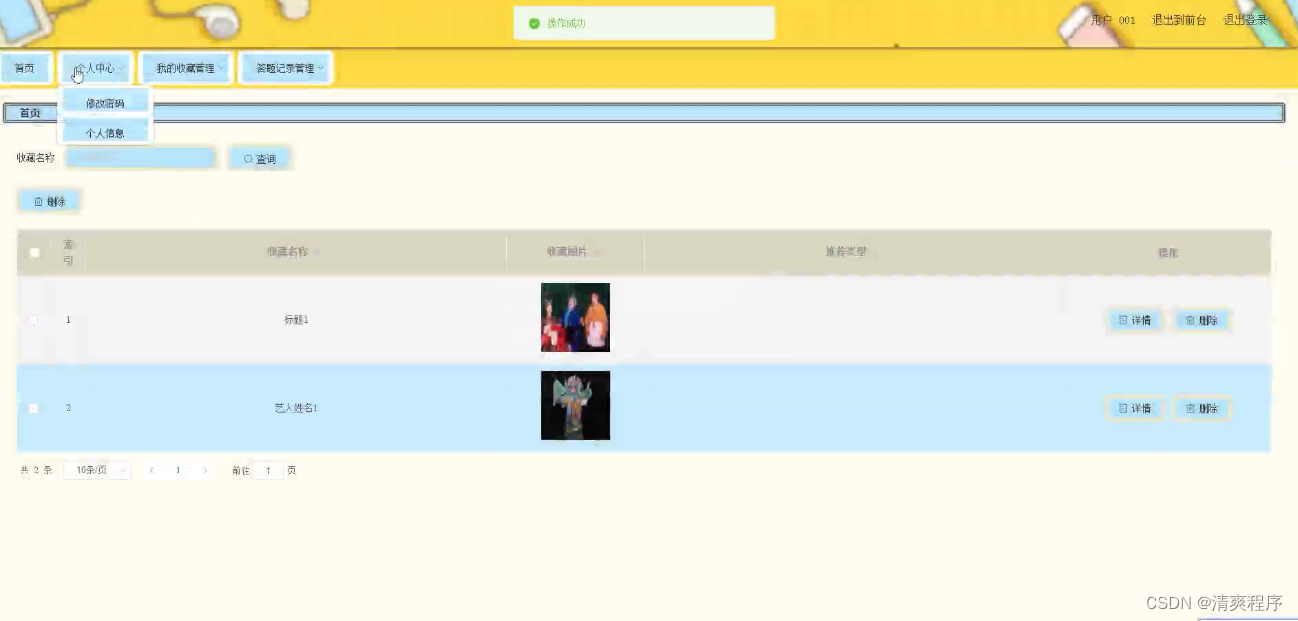Toggle the select-all checkbox in table header
This screenshot has height=621, width=1298.
tap(35, 253)
